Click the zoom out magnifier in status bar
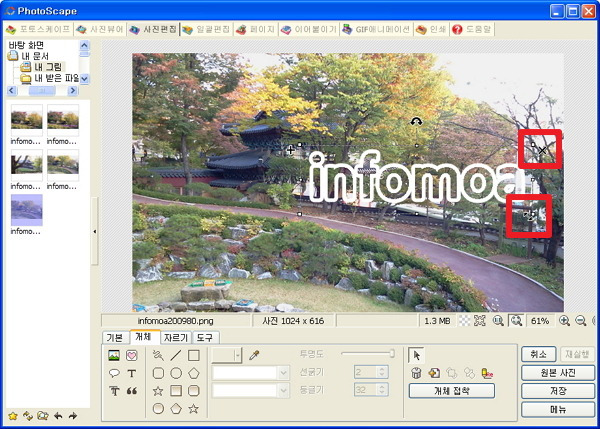 (580, 321)
